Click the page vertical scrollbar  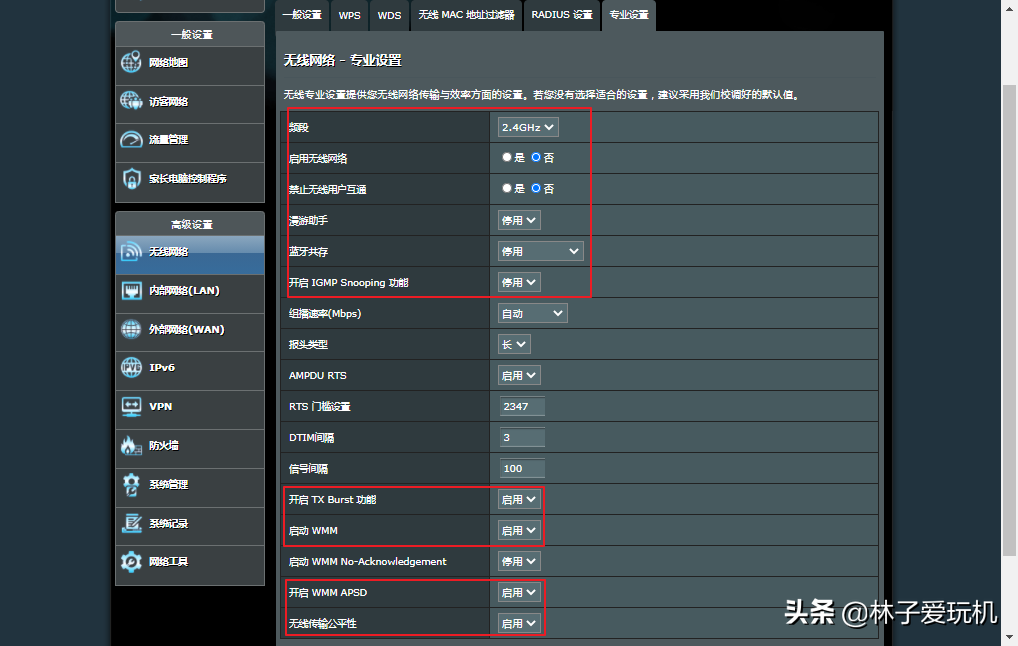(x=1009, y=321)
